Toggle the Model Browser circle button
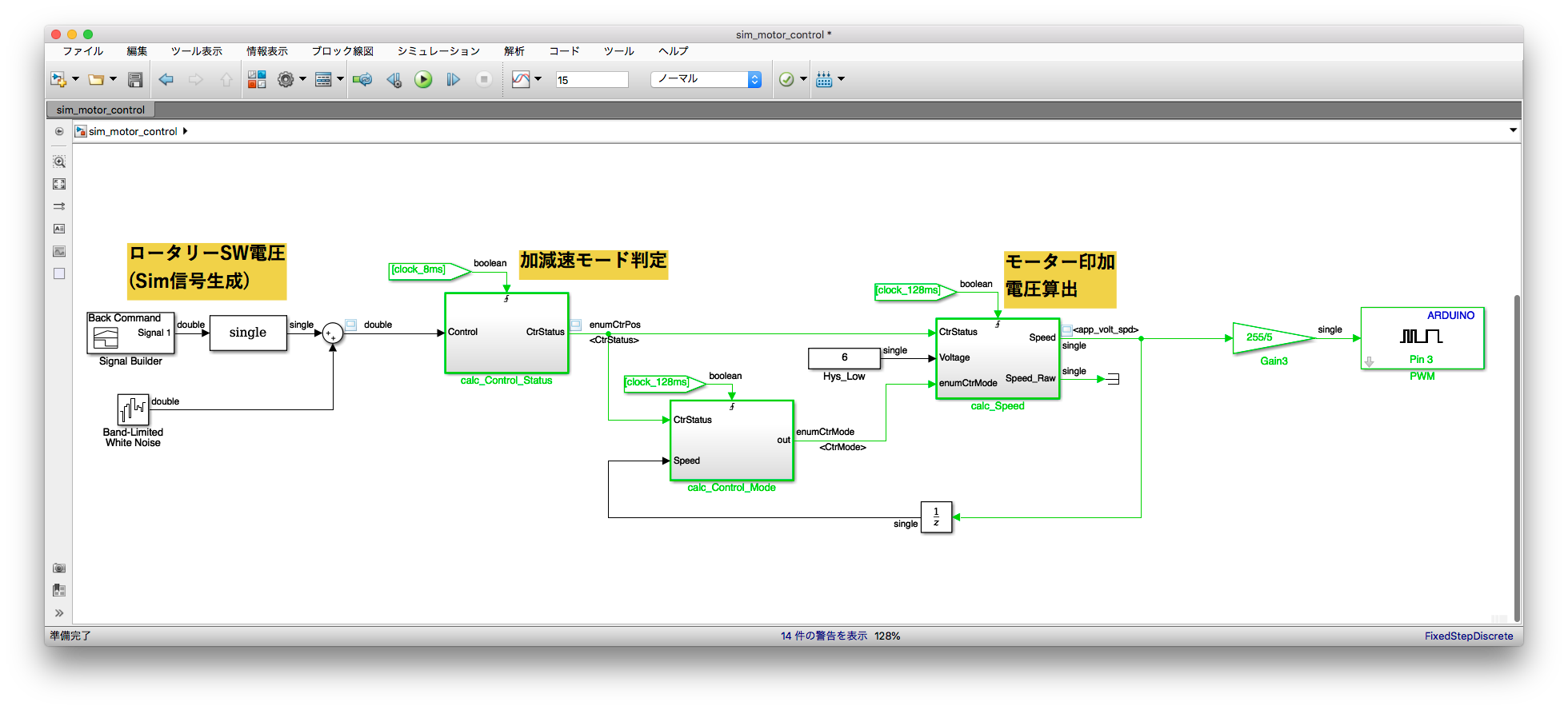The height and width of the screenshot is (710, 1568). [59, 131]
